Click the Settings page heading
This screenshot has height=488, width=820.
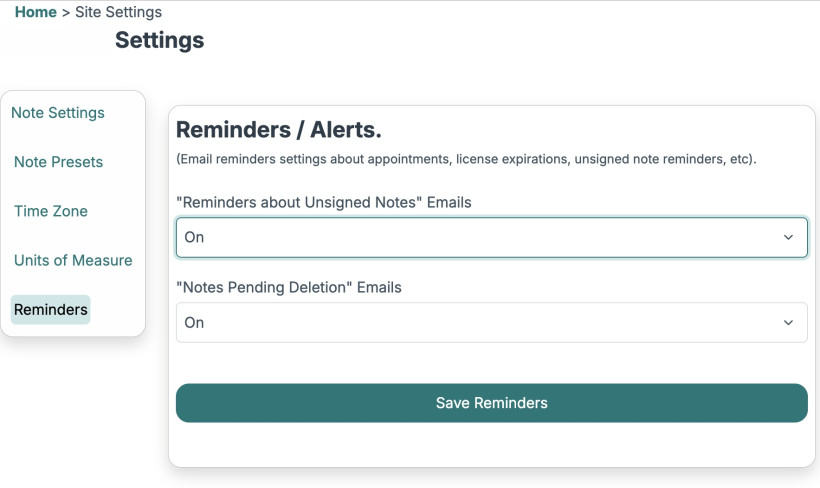click(x=159, y=40)
